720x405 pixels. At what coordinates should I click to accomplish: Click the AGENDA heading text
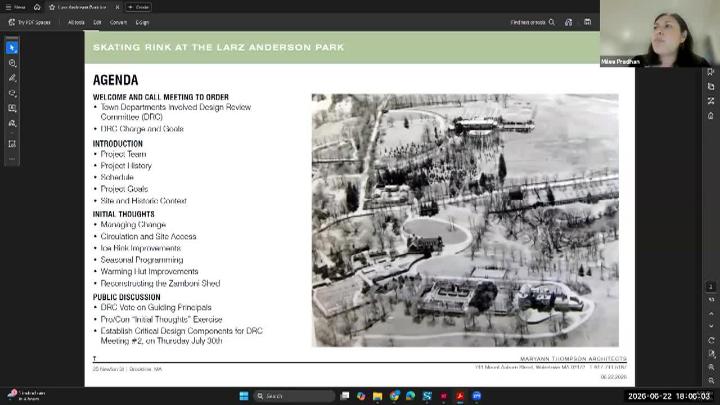[x=115, y=80]
